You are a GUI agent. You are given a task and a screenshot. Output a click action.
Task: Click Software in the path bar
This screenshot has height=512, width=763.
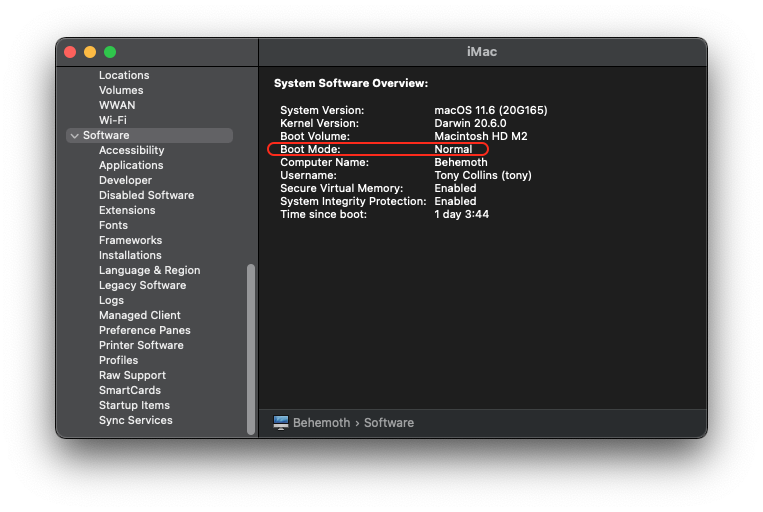(x=389, y=423)
